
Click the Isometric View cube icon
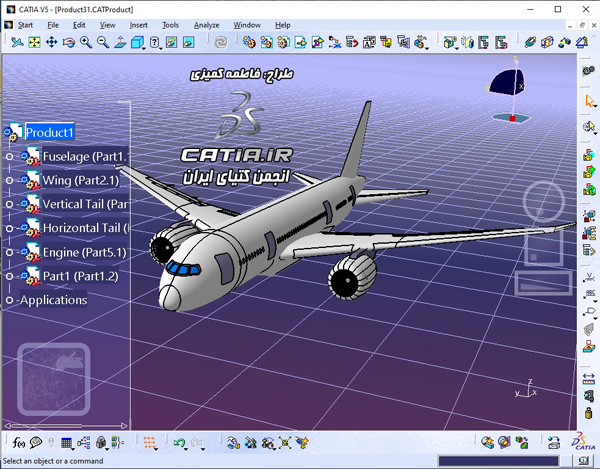pyautogui.click(x=137, y=42)
